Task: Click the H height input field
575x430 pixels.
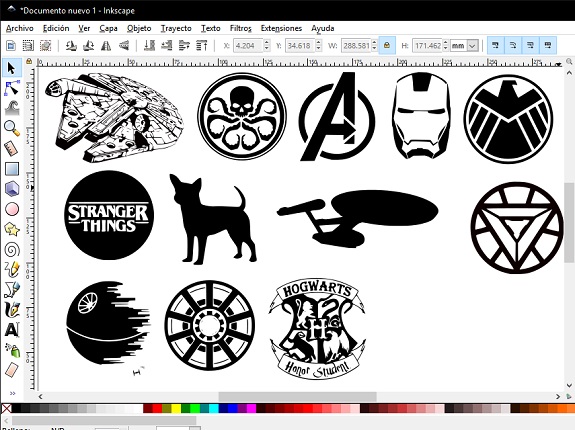Action: coord(427,46)
